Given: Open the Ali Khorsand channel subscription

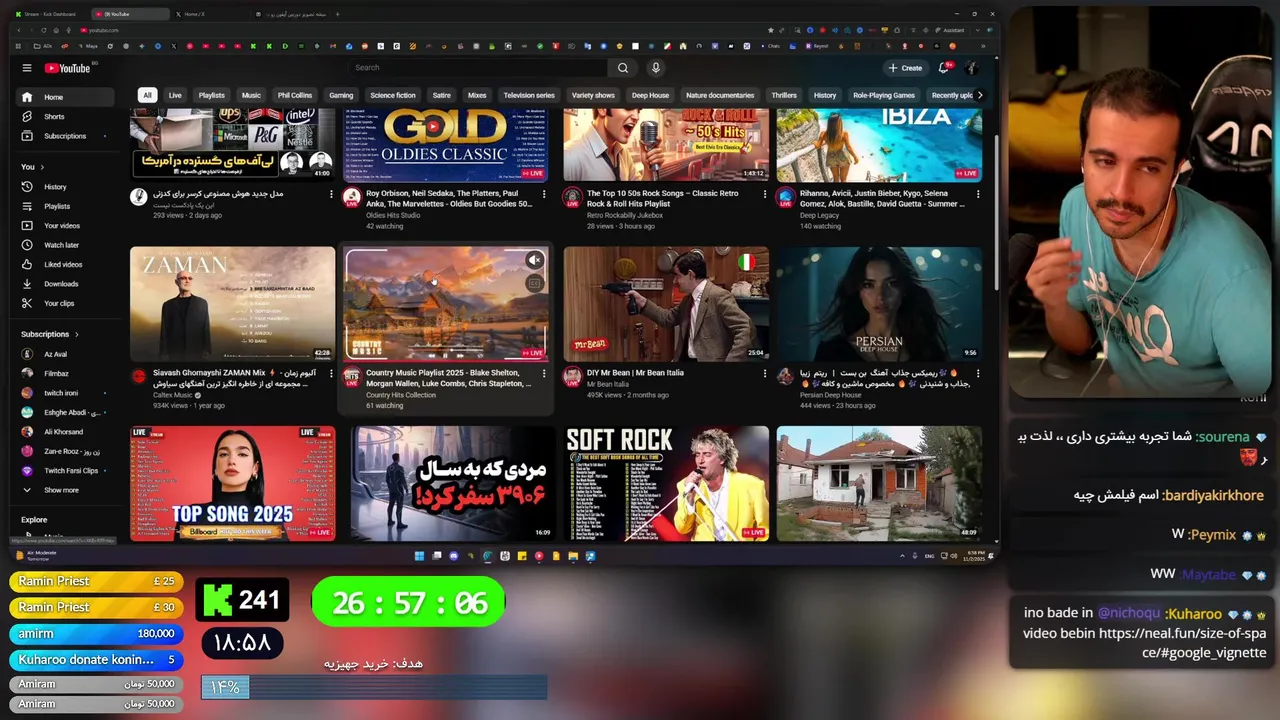Looking at the screenshot, I should [x=67, y=432].
